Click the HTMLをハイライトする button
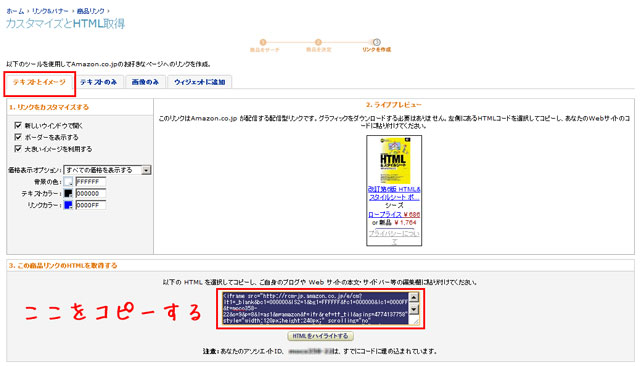Screen dimensions: 640x366 click(x=320, y=336)
